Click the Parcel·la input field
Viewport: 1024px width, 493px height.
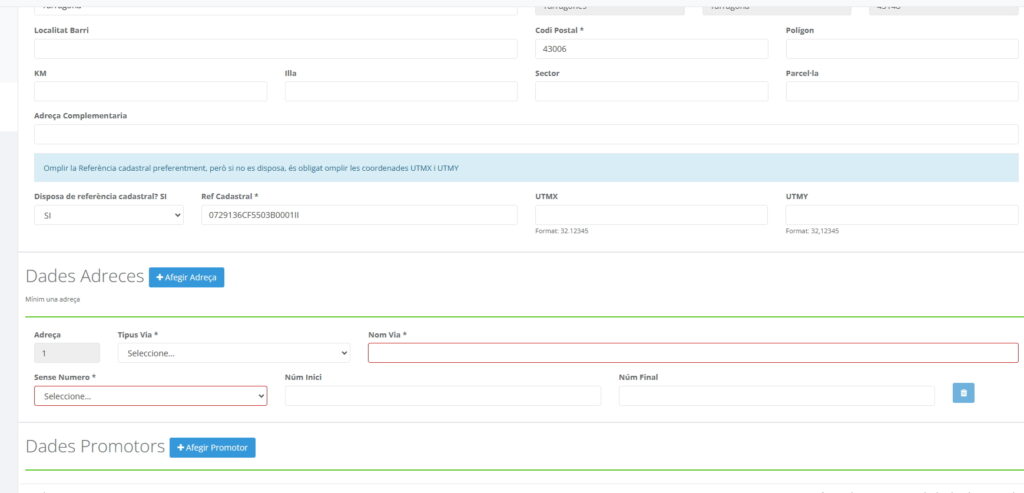901,92
